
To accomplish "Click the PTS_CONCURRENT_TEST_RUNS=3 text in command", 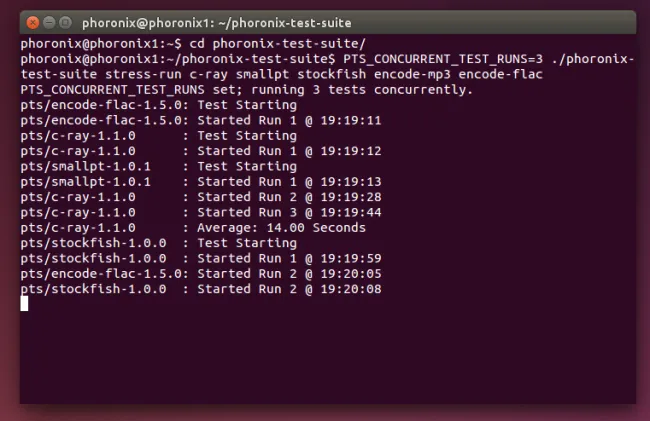I will coord(443,59).
